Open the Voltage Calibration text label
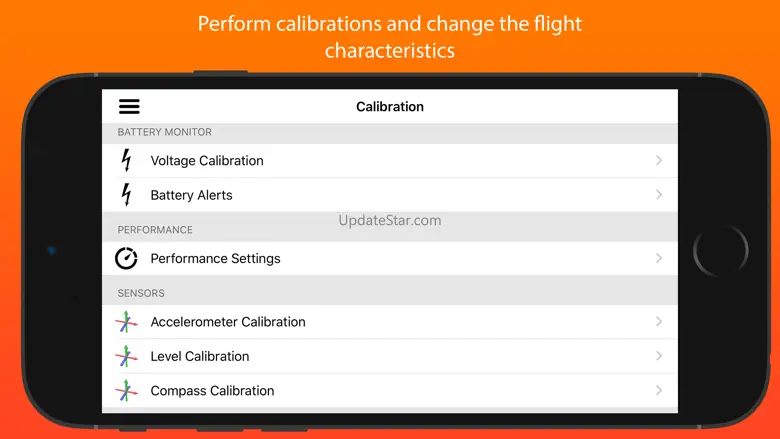Screen dimensions: 780x439 pyautogui.click(x=207, y=161)
